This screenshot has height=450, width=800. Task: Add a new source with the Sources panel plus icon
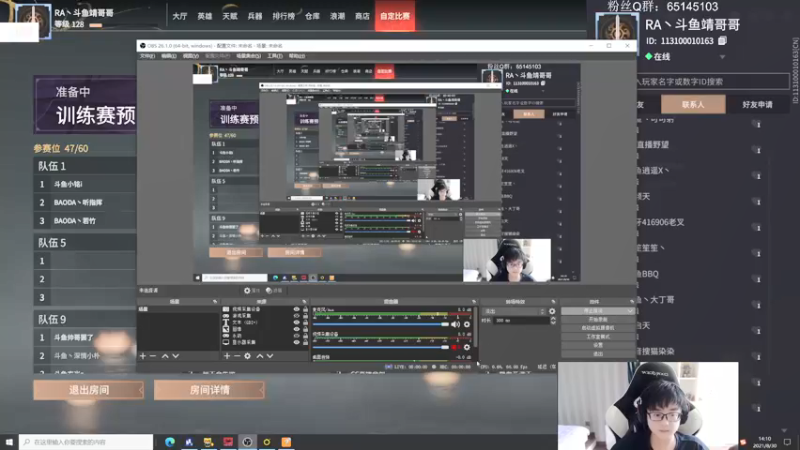point(227,356)
